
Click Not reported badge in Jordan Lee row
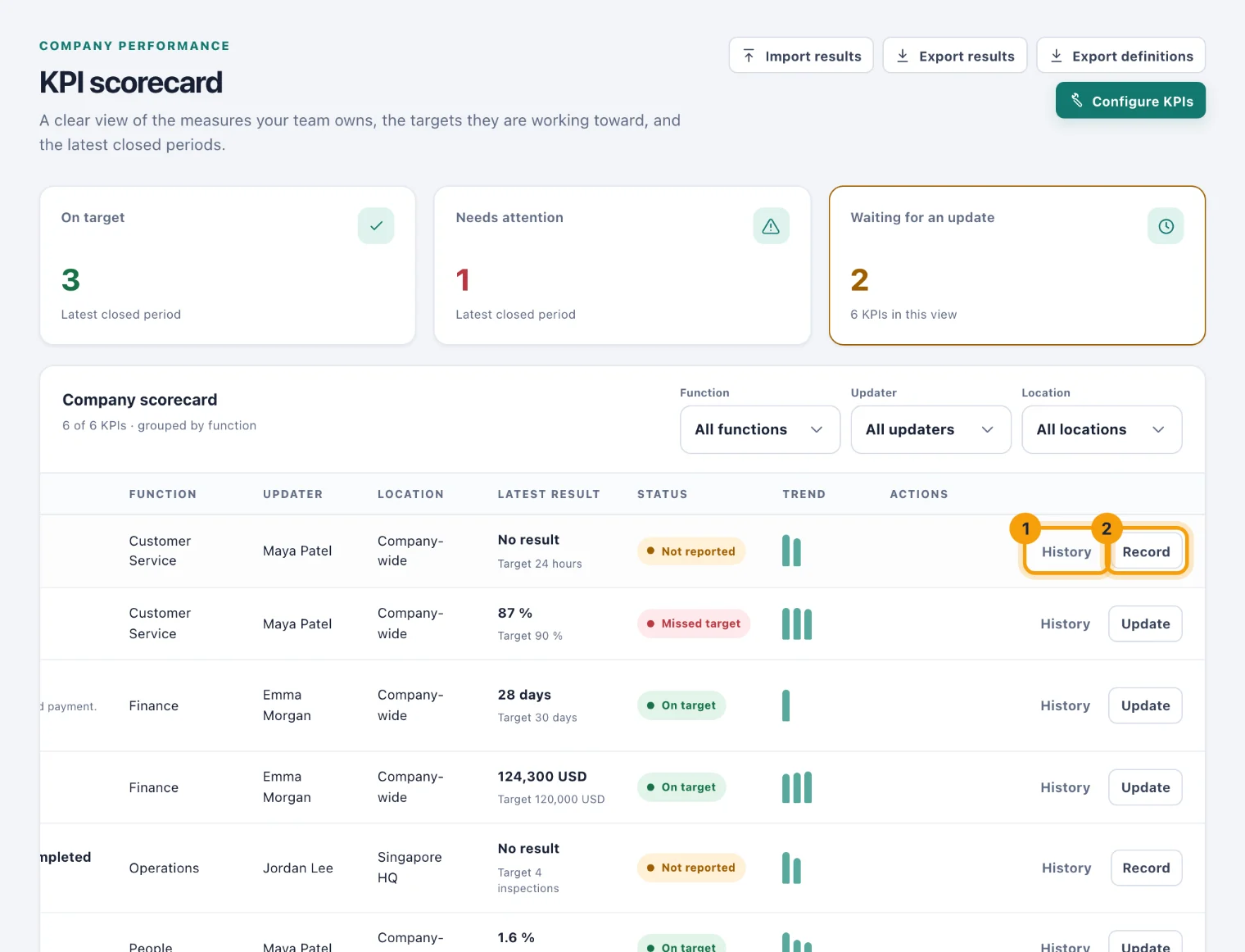[691, 868]
